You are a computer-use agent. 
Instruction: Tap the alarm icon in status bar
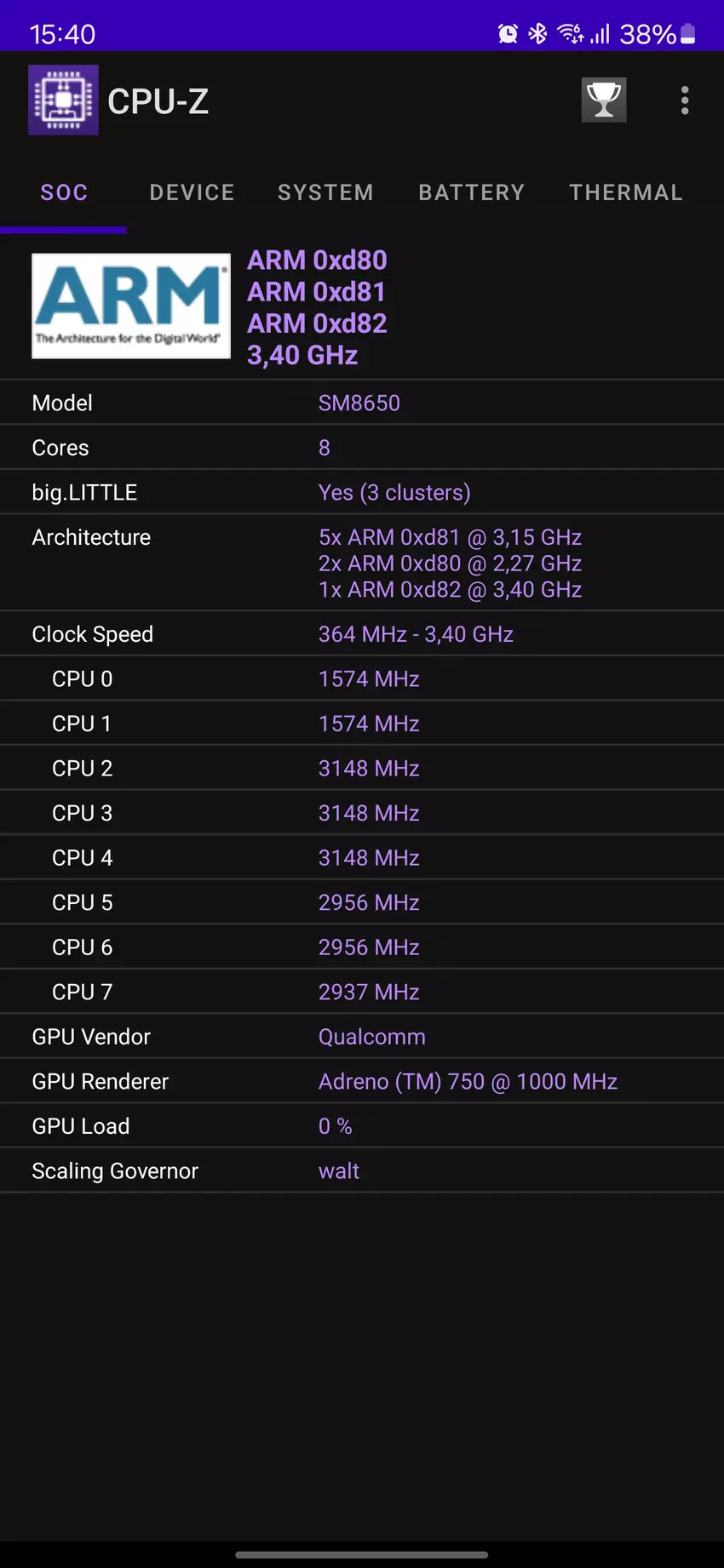click(508, 34)
